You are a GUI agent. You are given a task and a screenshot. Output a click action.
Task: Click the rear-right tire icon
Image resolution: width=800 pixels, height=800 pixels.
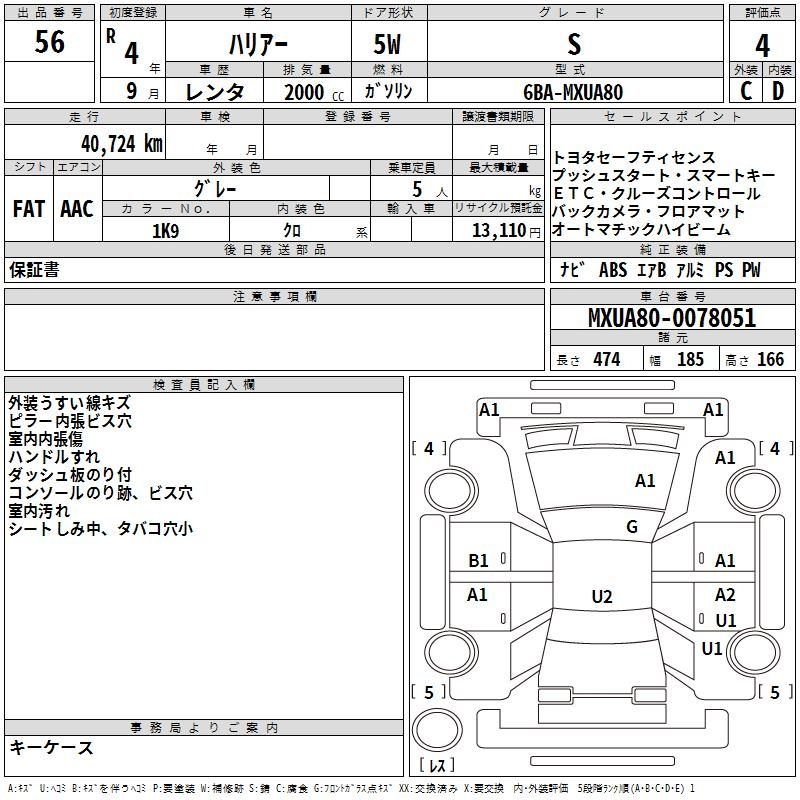coord(753,653)
